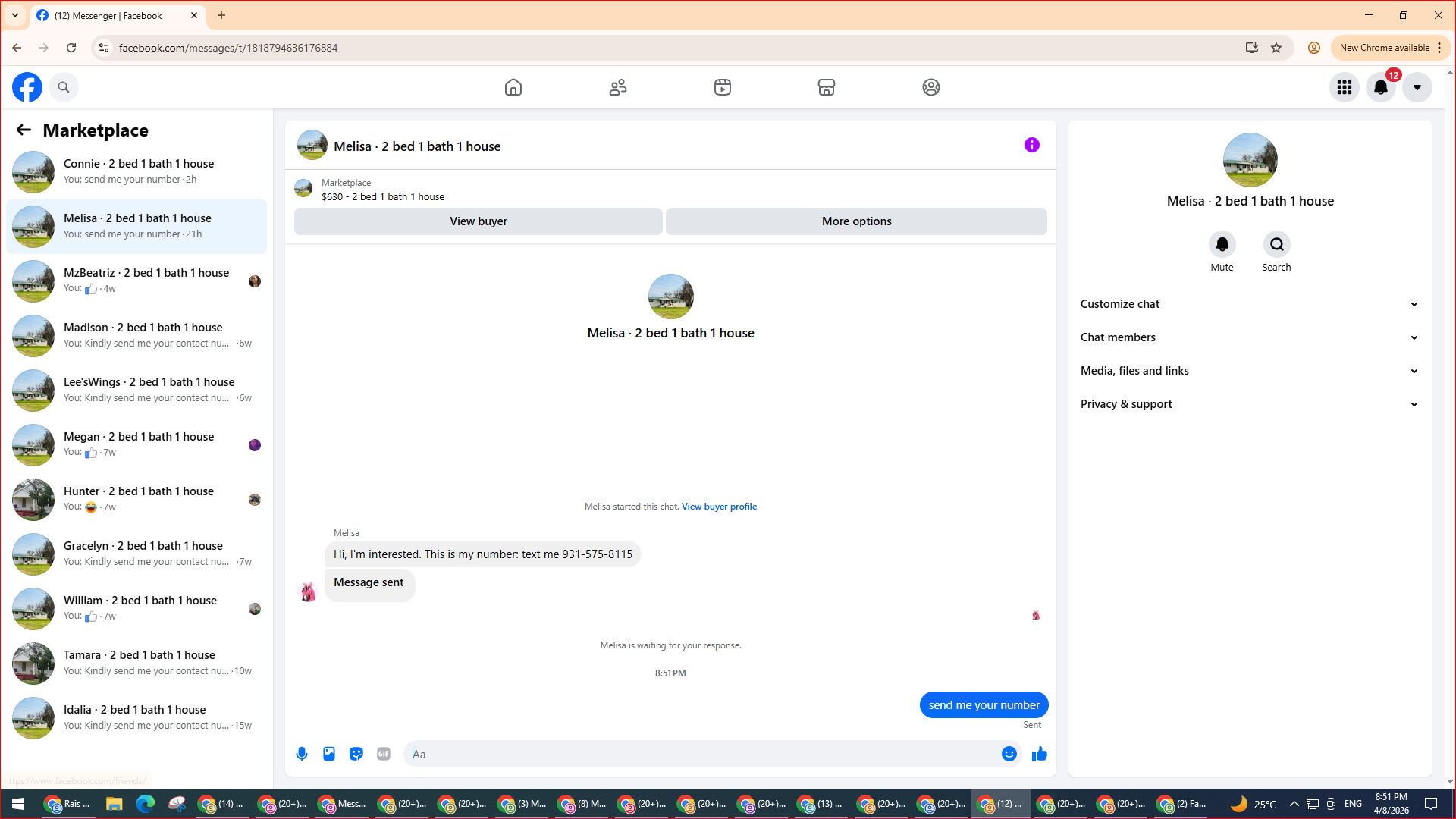
Task: Search in conversation from right panel
Action: [x=1276, y=245]
